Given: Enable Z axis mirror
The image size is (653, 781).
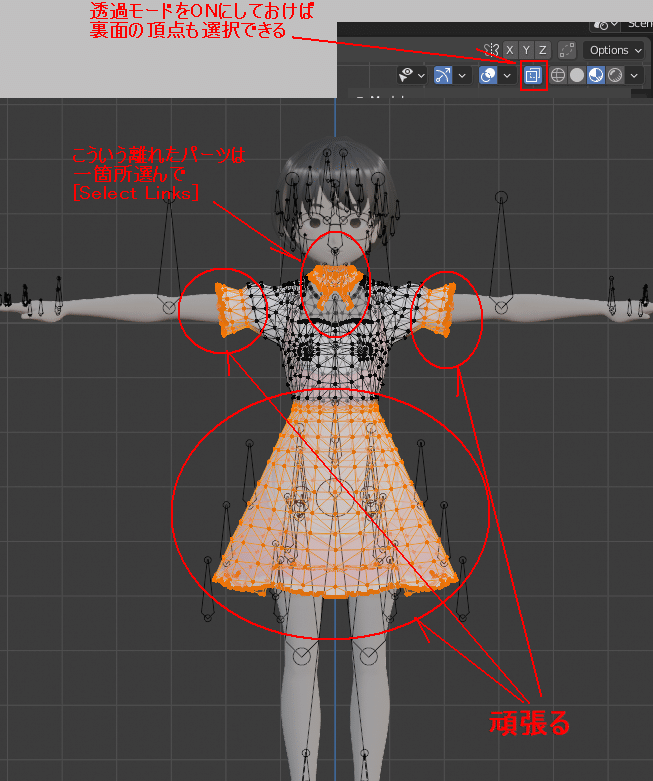Looking at the screenshot, I should point(542,50).
